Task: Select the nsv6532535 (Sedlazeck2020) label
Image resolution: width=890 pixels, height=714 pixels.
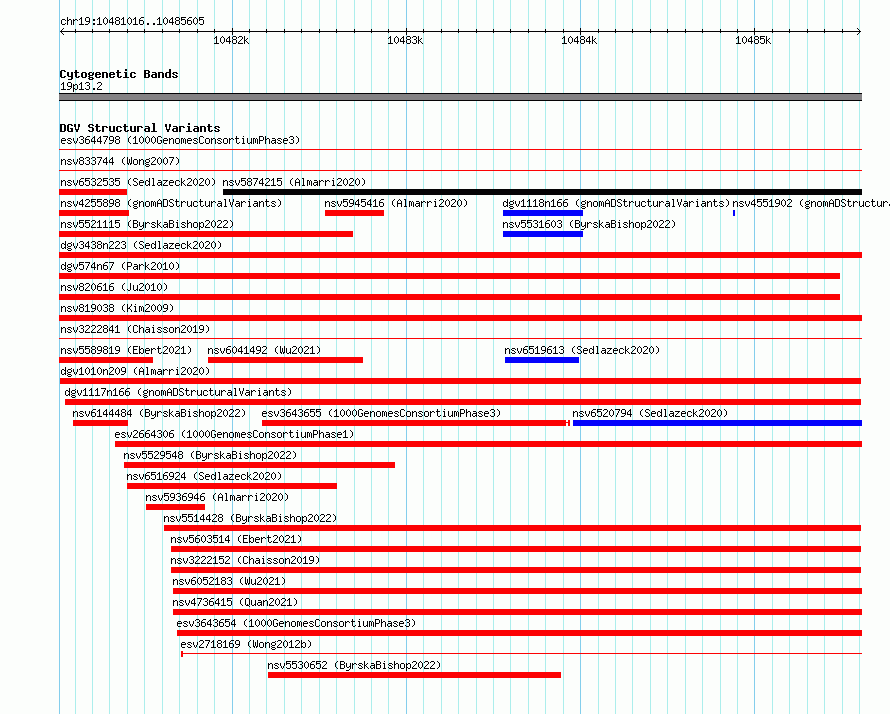Action: coord(138,182)
